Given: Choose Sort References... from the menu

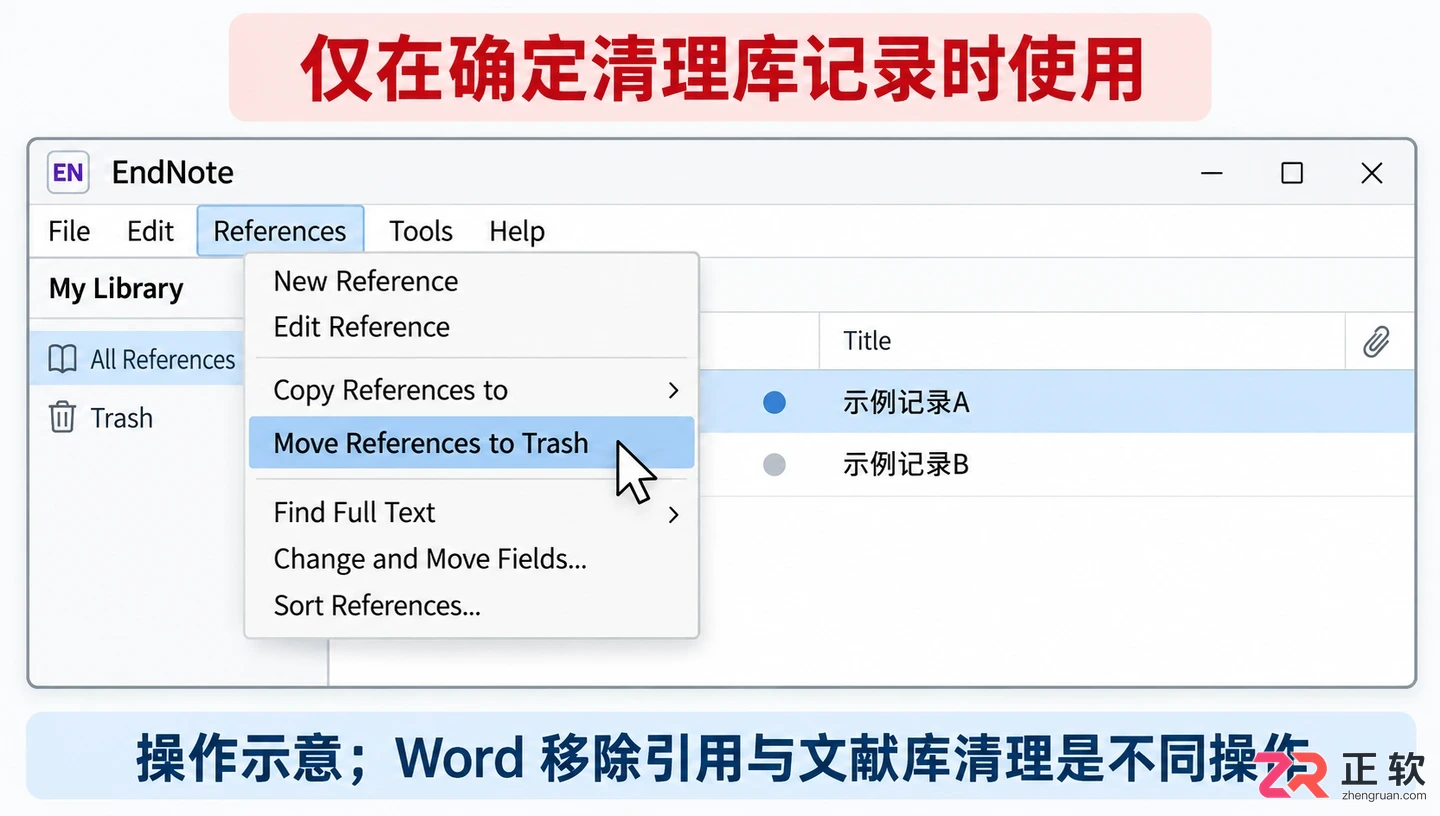Looking at the screenshot, I should click(377, 605).
